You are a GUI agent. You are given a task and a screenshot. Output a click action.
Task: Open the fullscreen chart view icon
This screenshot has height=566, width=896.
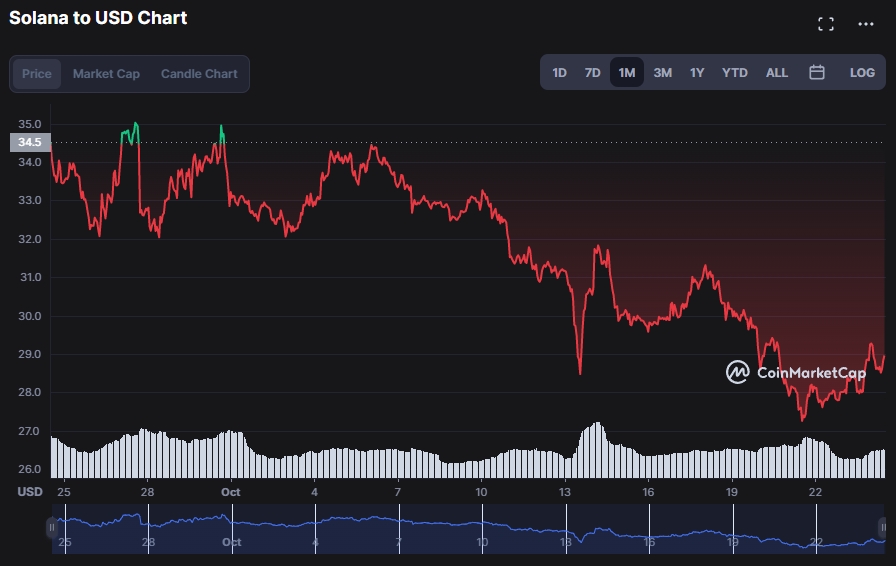(826, 24)
